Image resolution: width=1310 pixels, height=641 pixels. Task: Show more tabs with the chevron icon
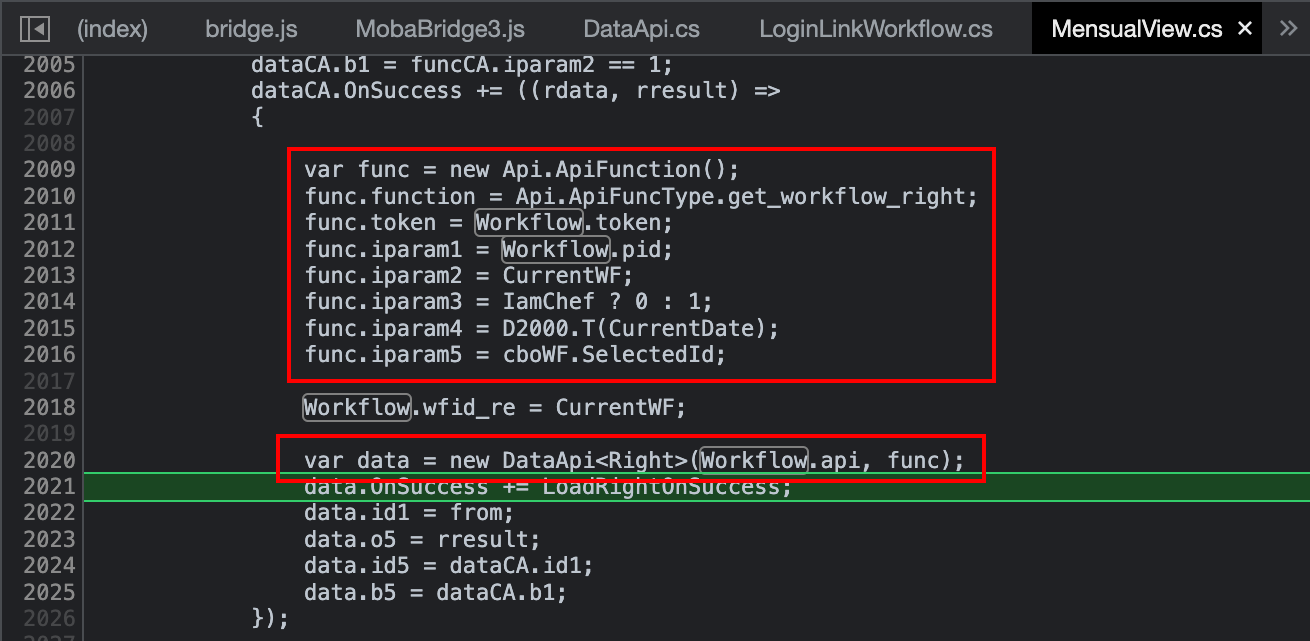coord(1288,28)
